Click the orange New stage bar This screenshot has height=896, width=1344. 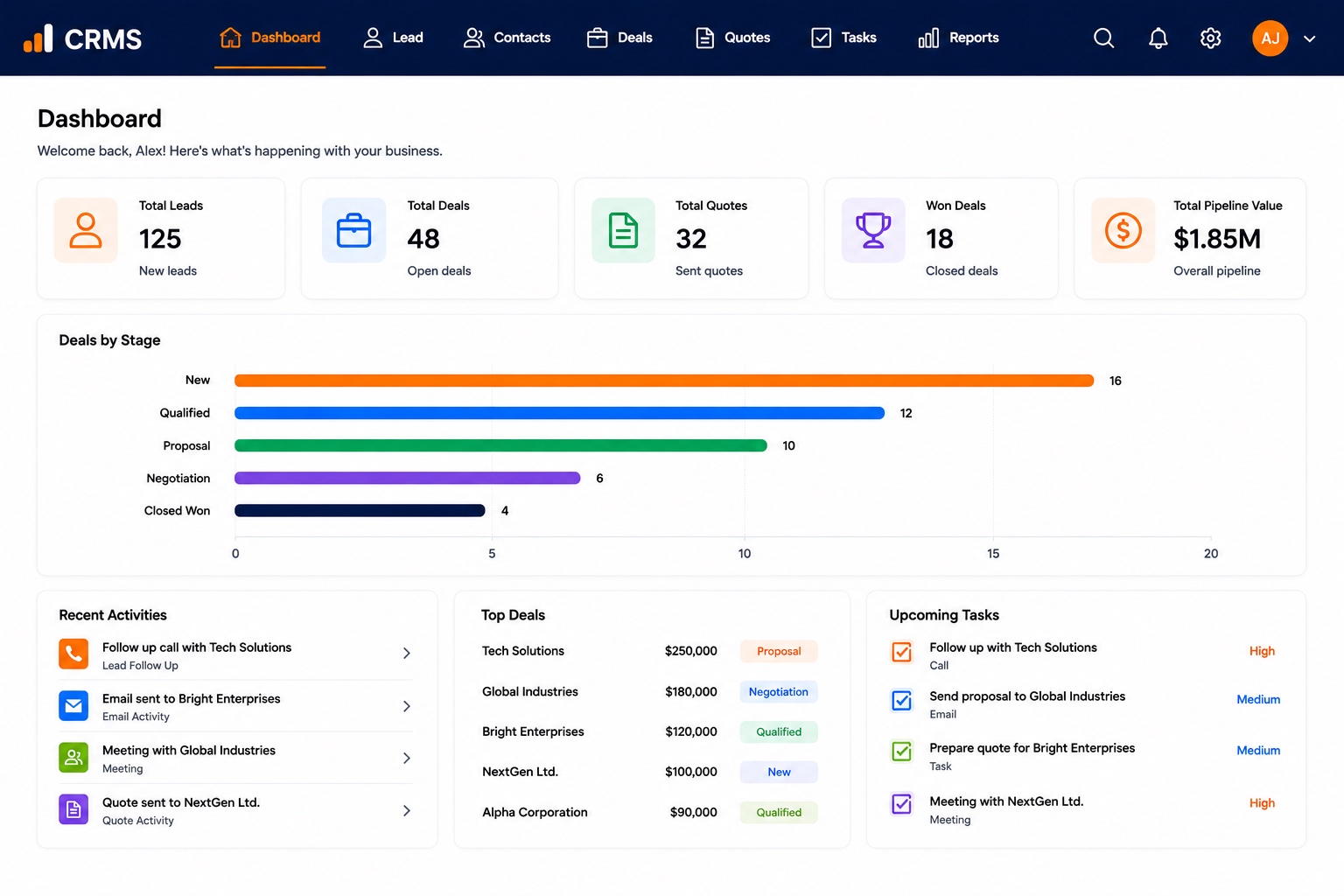[664, 381]
